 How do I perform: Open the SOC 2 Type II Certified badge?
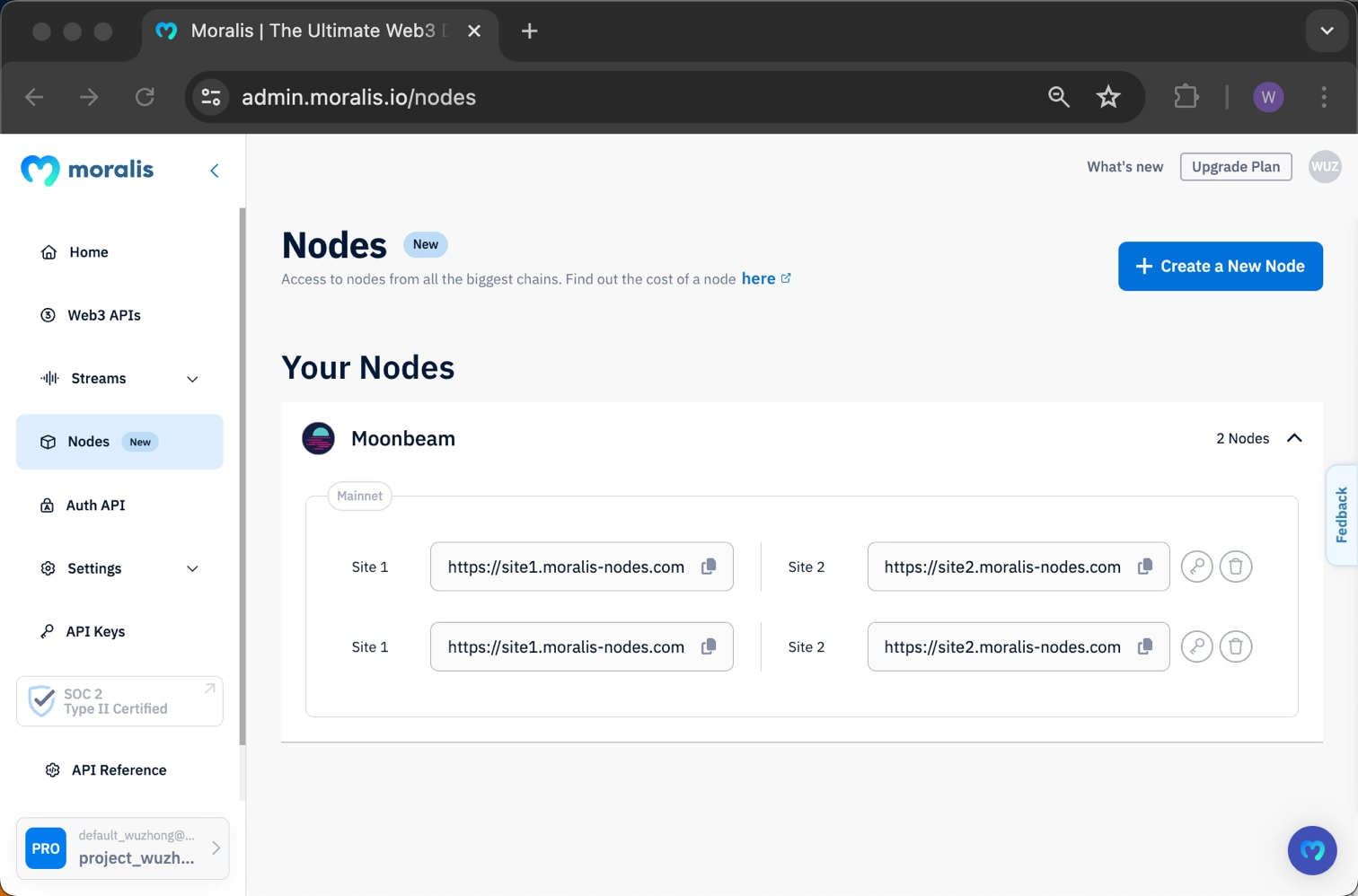tap(119, 701)
